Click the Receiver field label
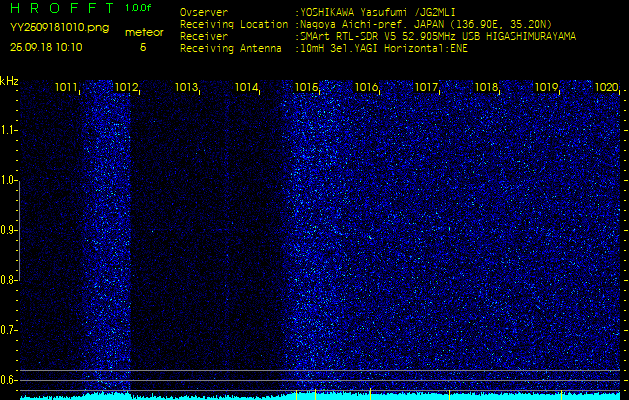The width and height of the screenshot is (629, 400). pyautogui.click(x=204, y=37)
